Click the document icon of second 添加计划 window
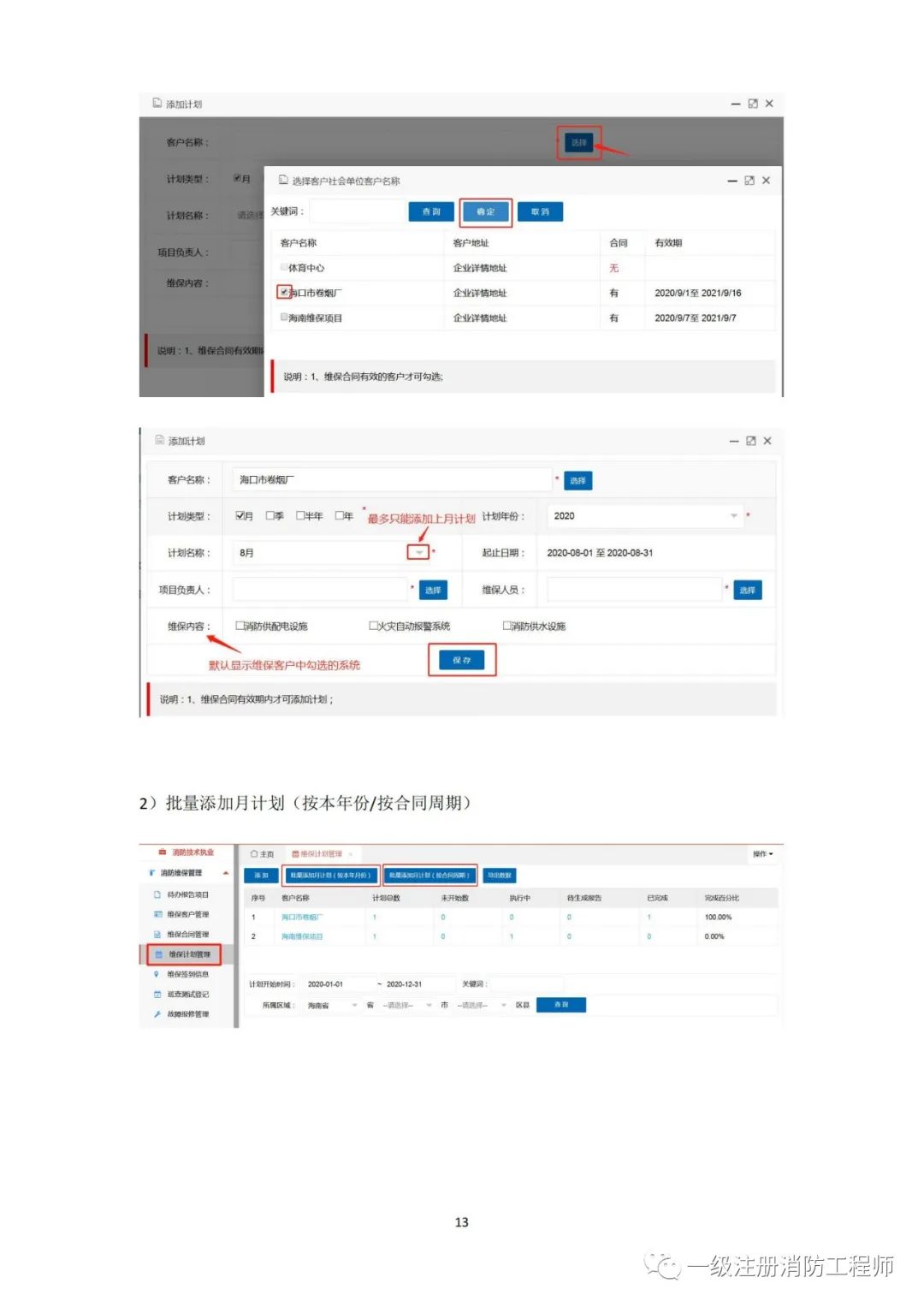This screenshot has width=924, height=1307. coord(159,440)
